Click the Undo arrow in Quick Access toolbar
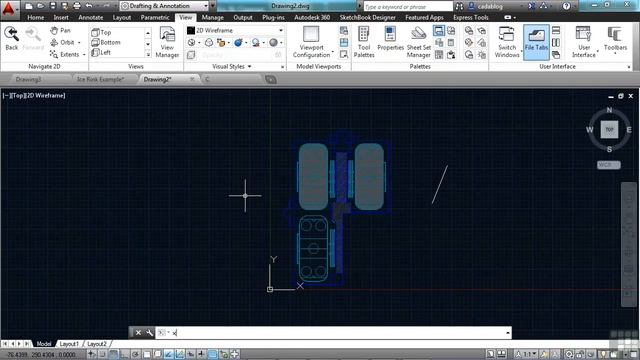640x360 pixels. coord(89,6)
